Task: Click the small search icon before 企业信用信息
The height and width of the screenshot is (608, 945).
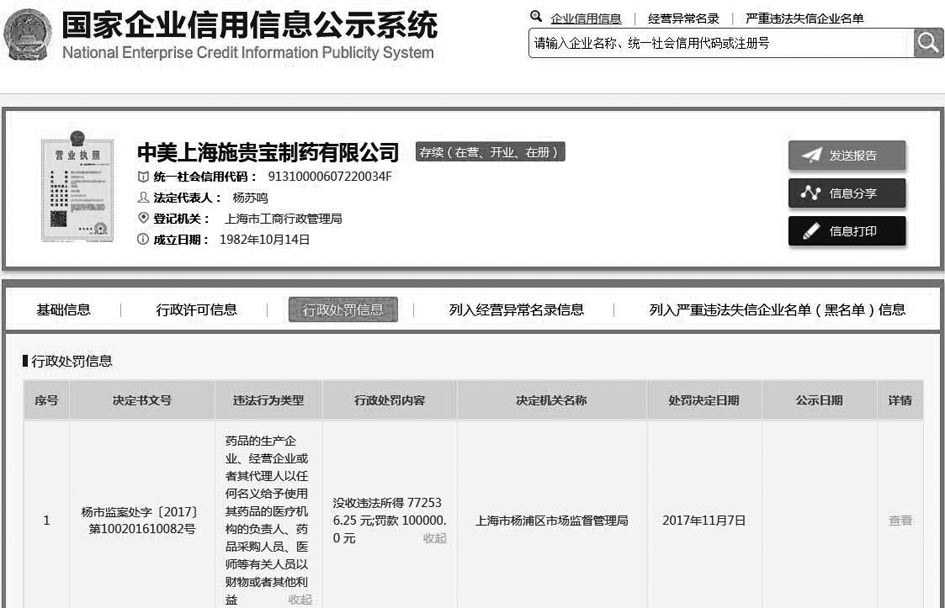Action: pyautogui.click(x=536, y=17)
